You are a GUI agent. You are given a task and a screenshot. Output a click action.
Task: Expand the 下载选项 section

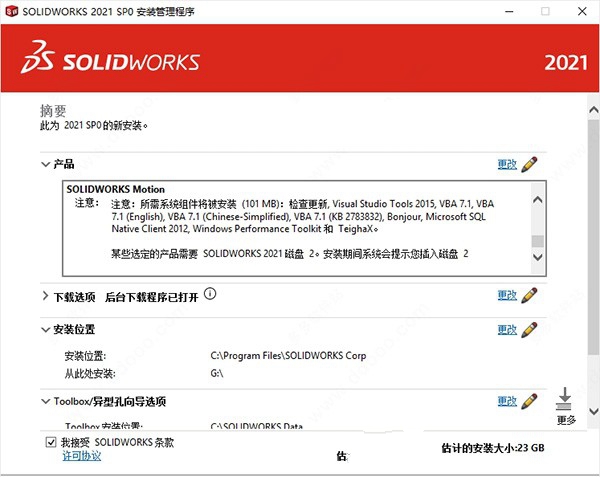pyautogui.click(x=46, y=296)
